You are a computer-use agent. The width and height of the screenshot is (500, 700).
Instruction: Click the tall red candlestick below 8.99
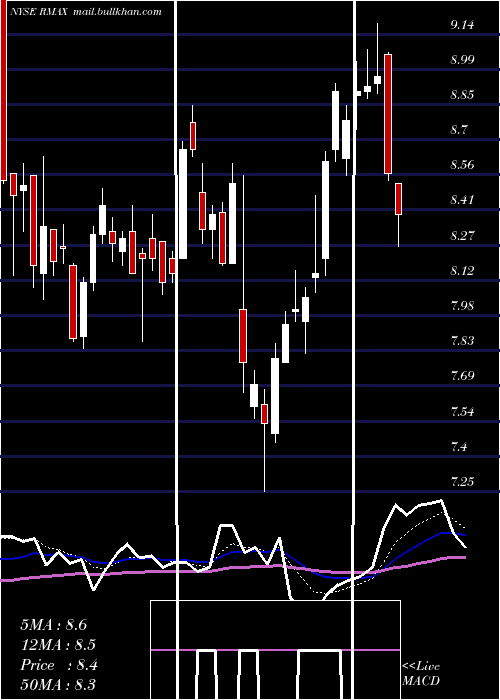(x=388, y=117)
